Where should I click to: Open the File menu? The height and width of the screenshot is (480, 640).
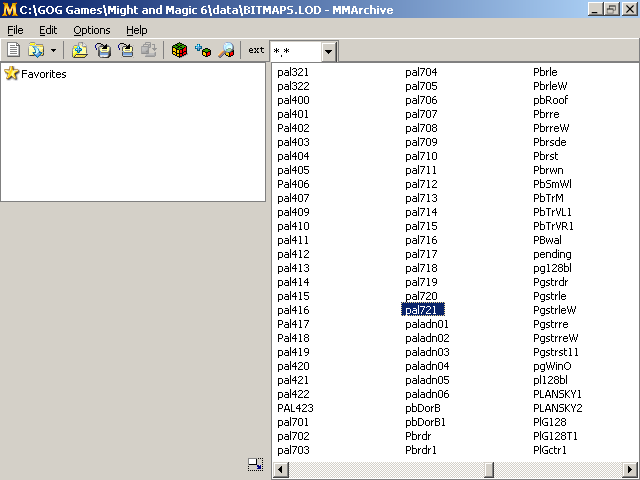[x=15, y=30]
